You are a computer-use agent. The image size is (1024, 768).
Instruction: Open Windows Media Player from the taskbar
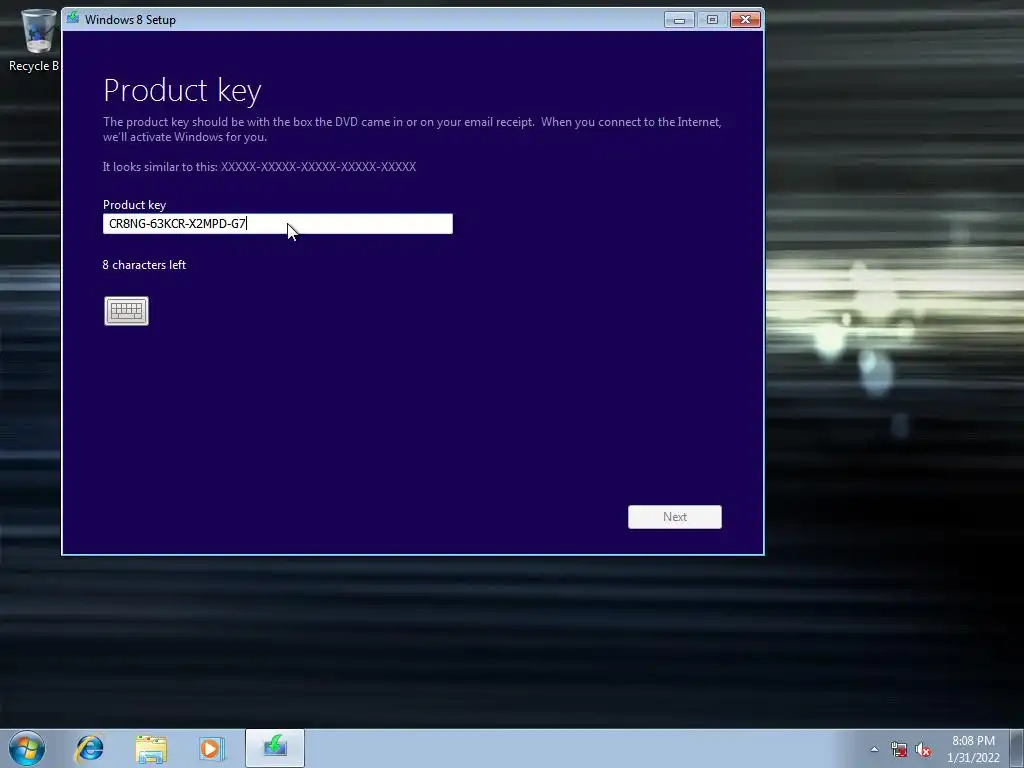pos(212,748)
